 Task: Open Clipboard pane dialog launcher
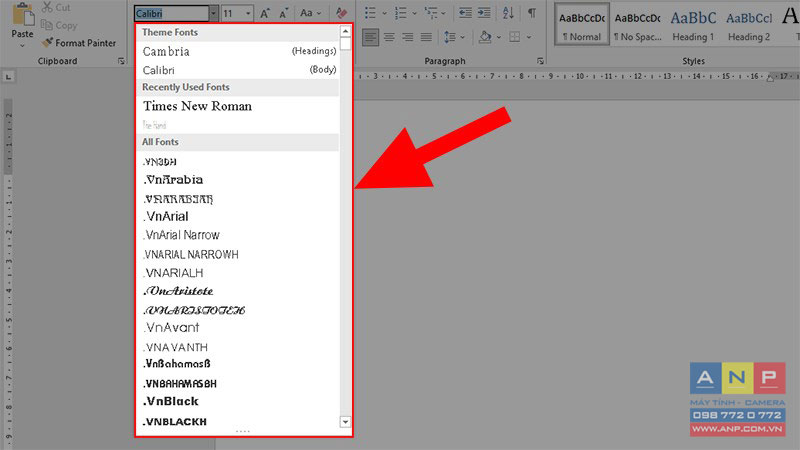121,61
